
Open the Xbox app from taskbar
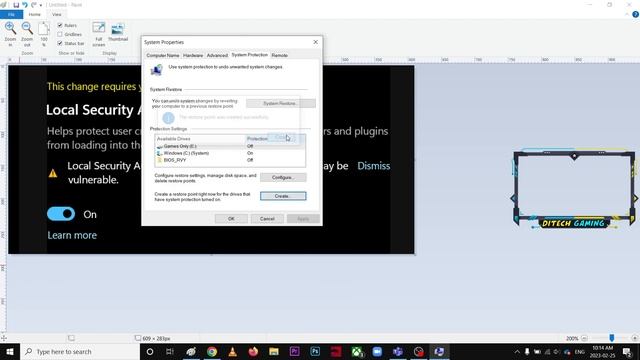357,351
